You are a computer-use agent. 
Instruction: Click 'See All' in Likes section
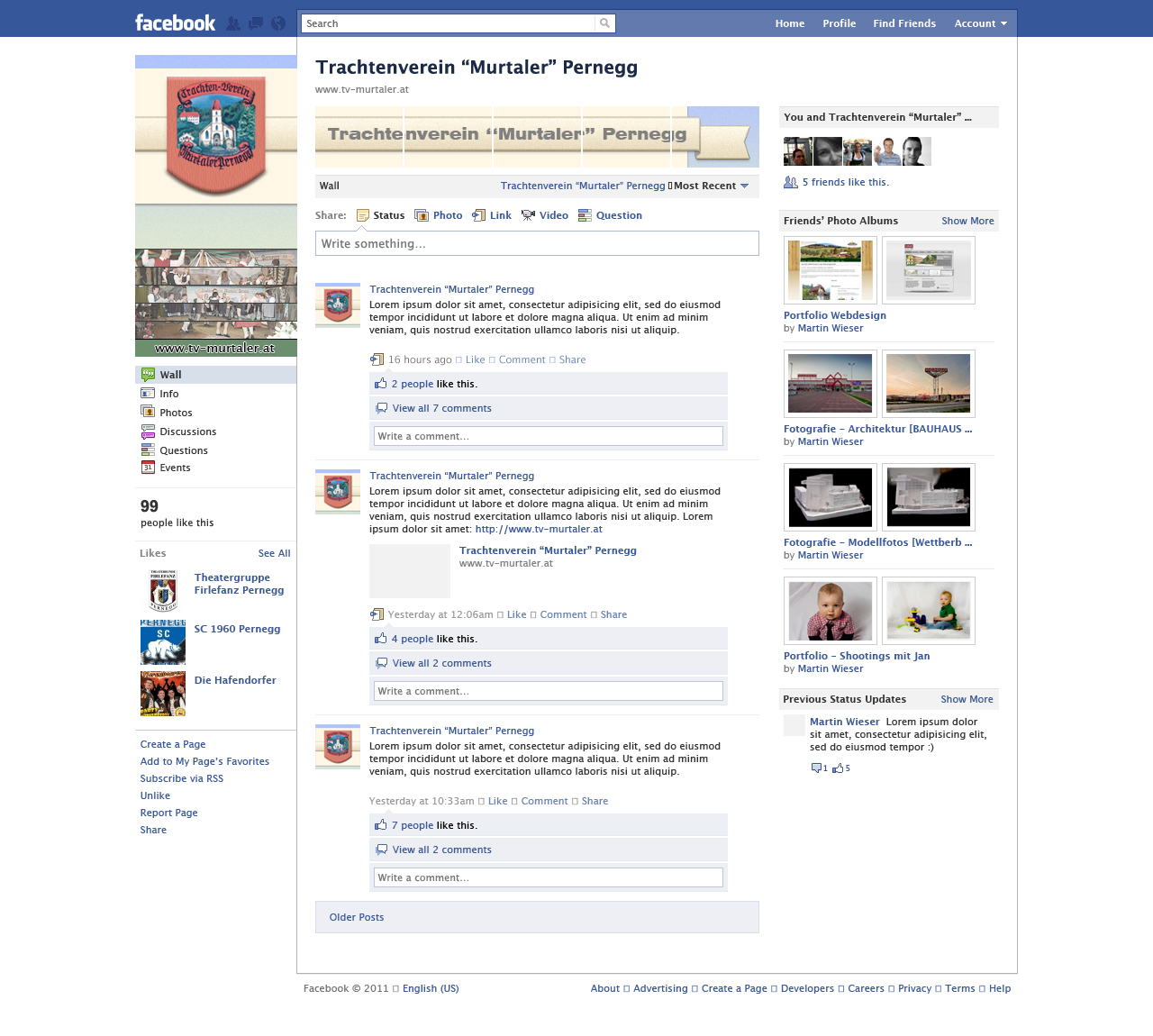[274, 553]
